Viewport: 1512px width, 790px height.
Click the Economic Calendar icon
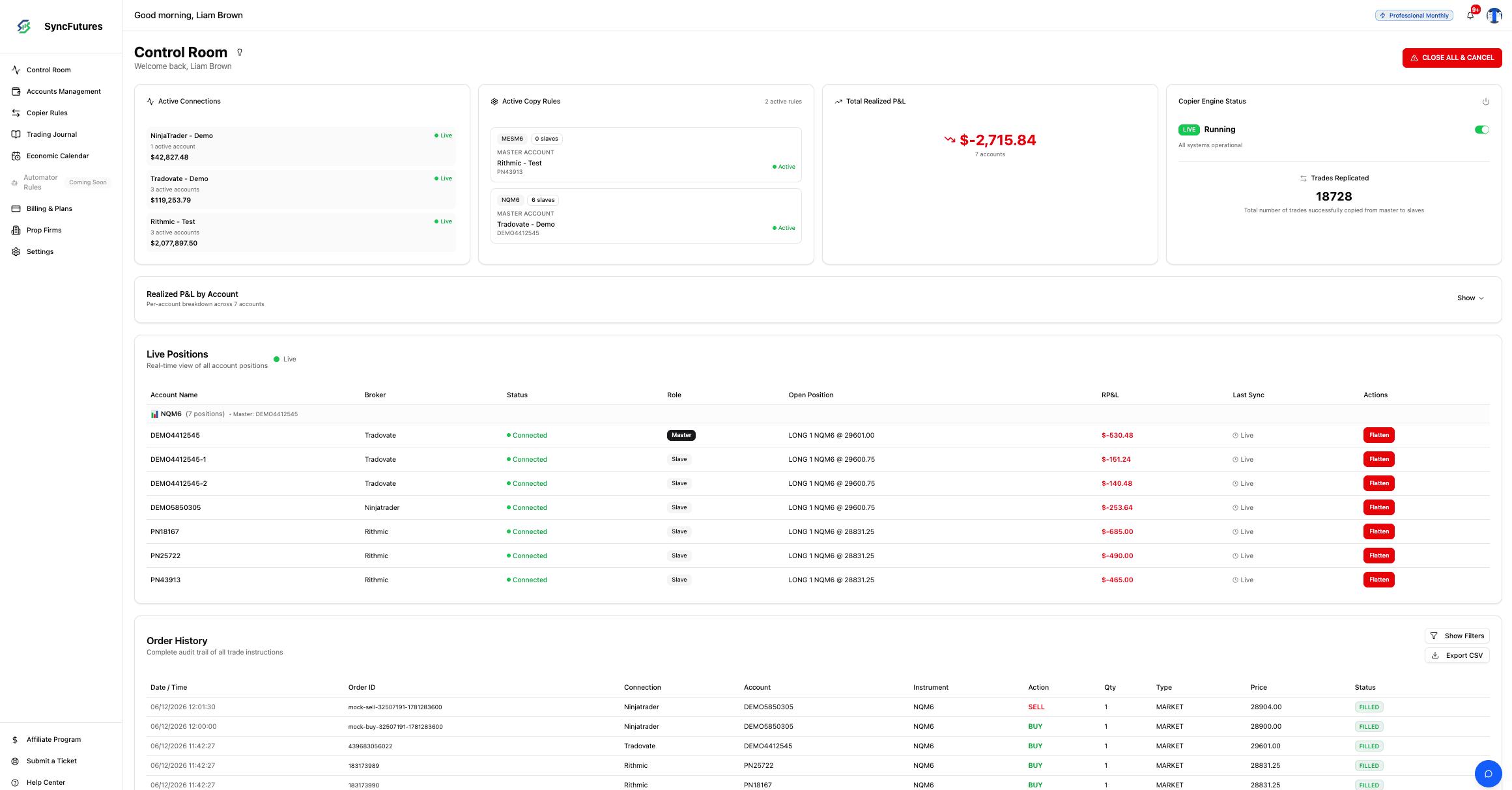(16, 156)
